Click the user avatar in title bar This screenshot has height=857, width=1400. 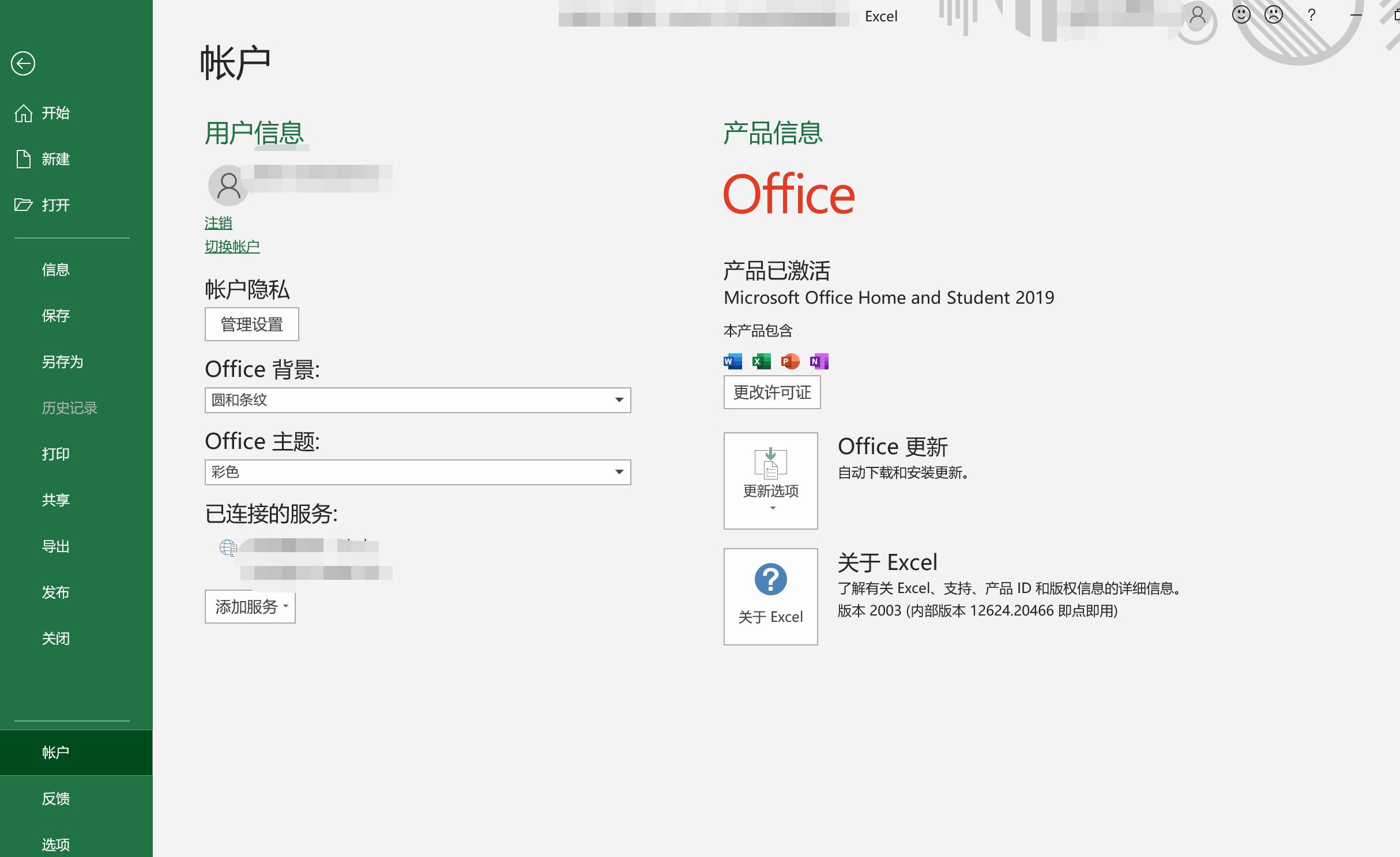tap(1198, 16)
